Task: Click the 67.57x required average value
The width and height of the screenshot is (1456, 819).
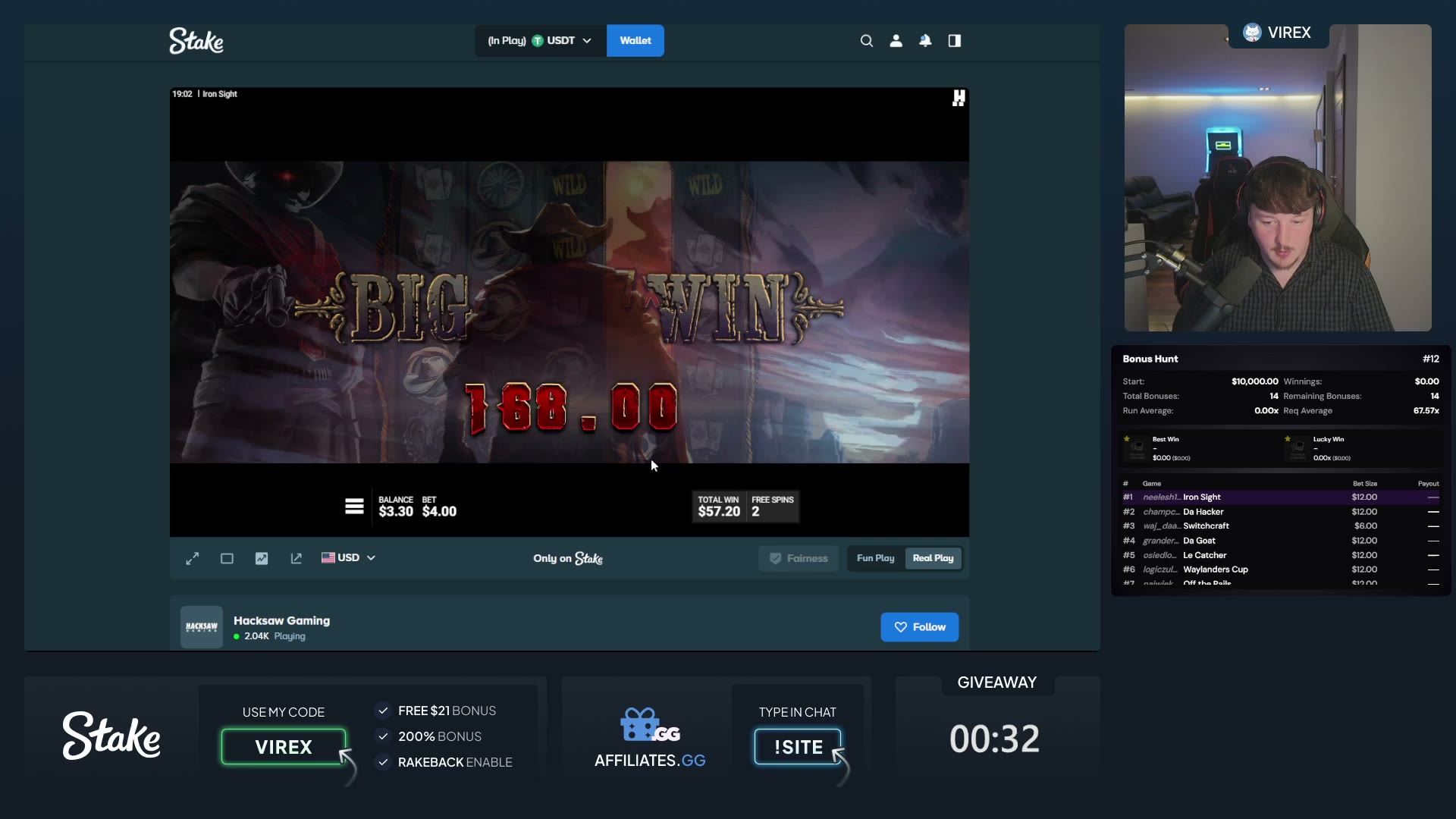Action: tap(1426, 411)
